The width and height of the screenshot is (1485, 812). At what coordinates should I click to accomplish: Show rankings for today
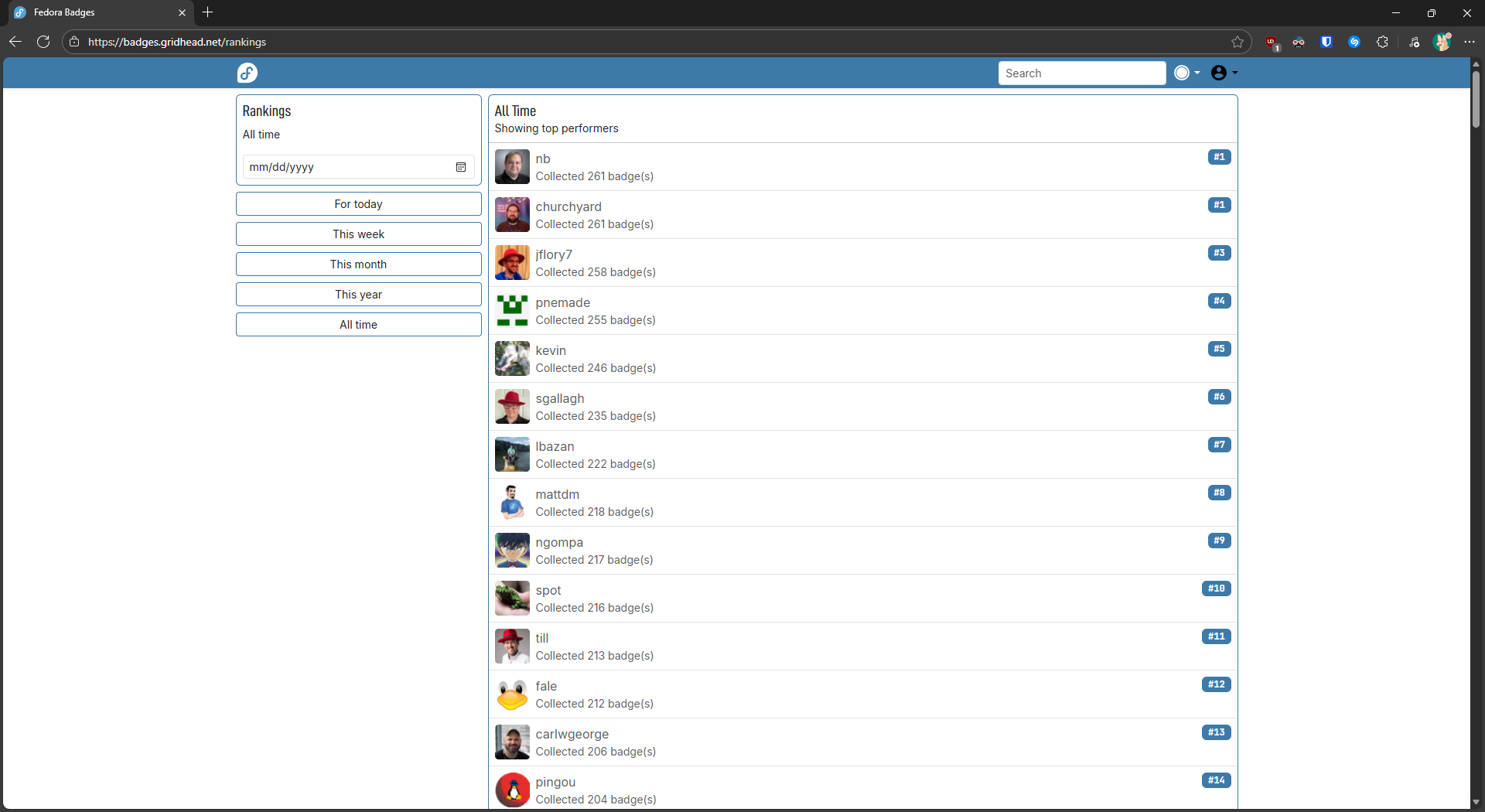pos(358,204)
